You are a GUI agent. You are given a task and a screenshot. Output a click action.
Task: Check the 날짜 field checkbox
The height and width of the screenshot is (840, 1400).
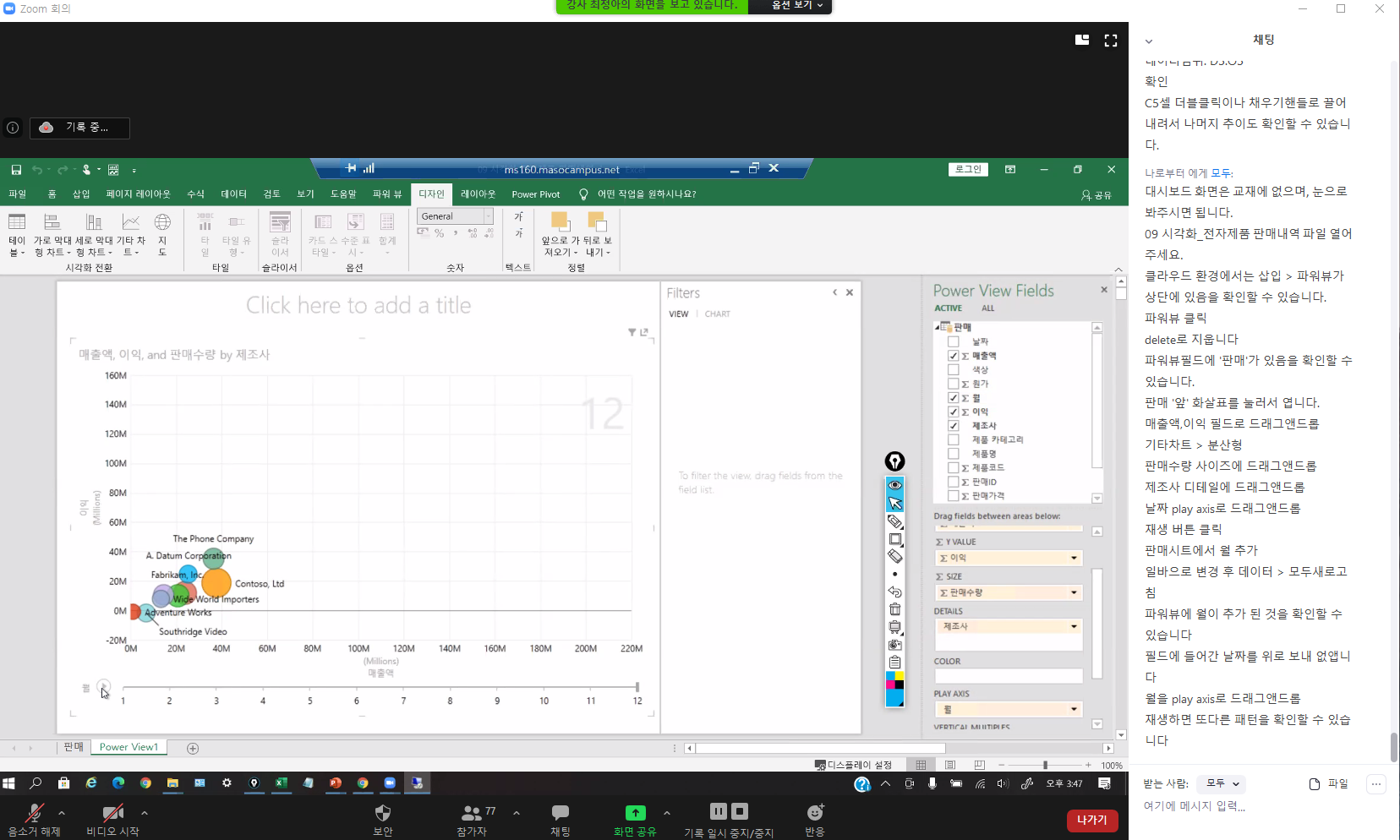pyautogui.click(x=954, y=341)
